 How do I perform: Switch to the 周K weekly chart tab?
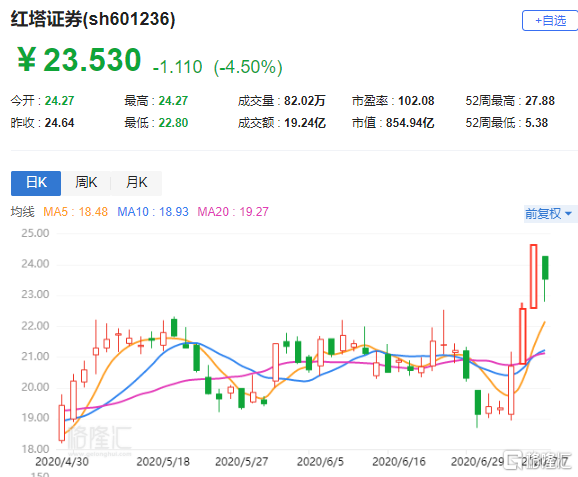click(x=86, y=183)
